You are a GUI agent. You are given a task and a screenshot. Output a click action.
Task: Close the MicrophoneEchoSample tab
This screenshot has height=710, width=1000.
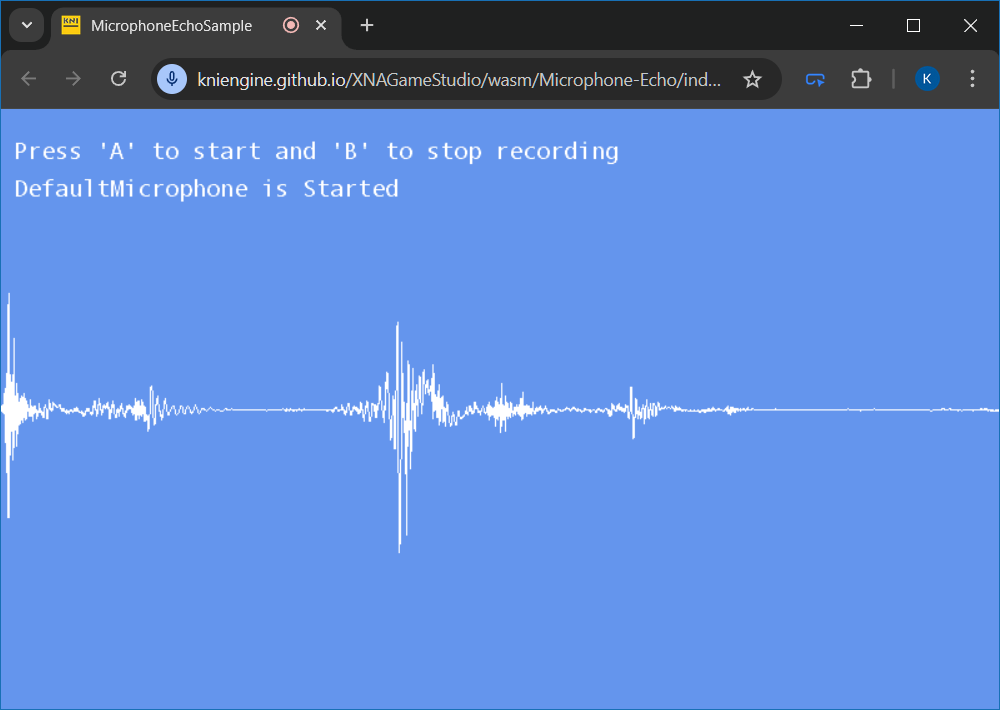tap(321, 26)
